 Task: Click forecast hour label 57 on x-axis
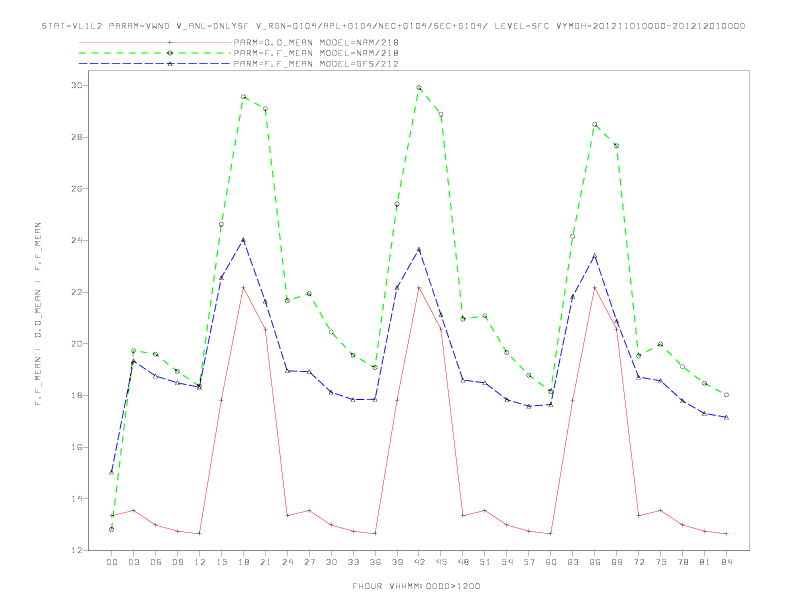click(529, 562)
